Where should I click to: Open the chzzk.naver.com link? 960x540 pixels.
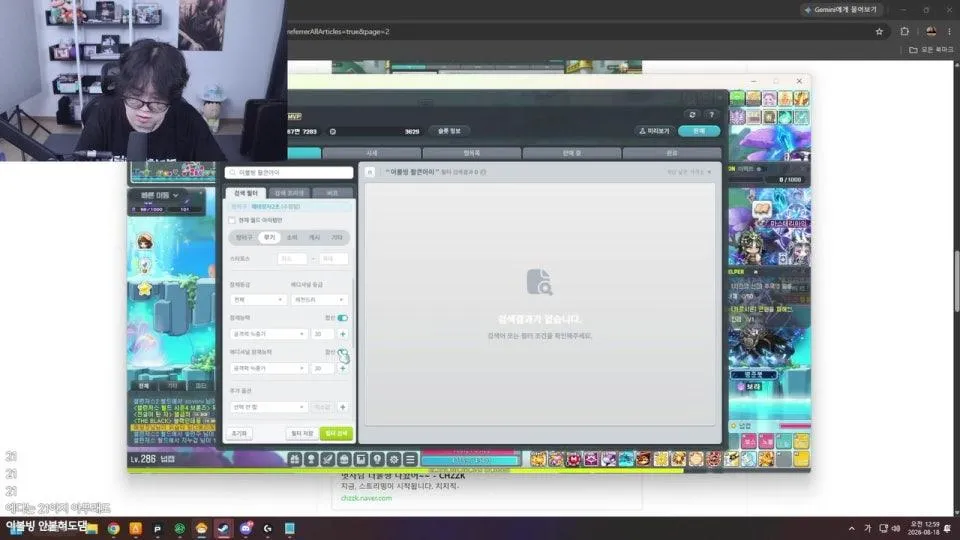pos(366,498)
